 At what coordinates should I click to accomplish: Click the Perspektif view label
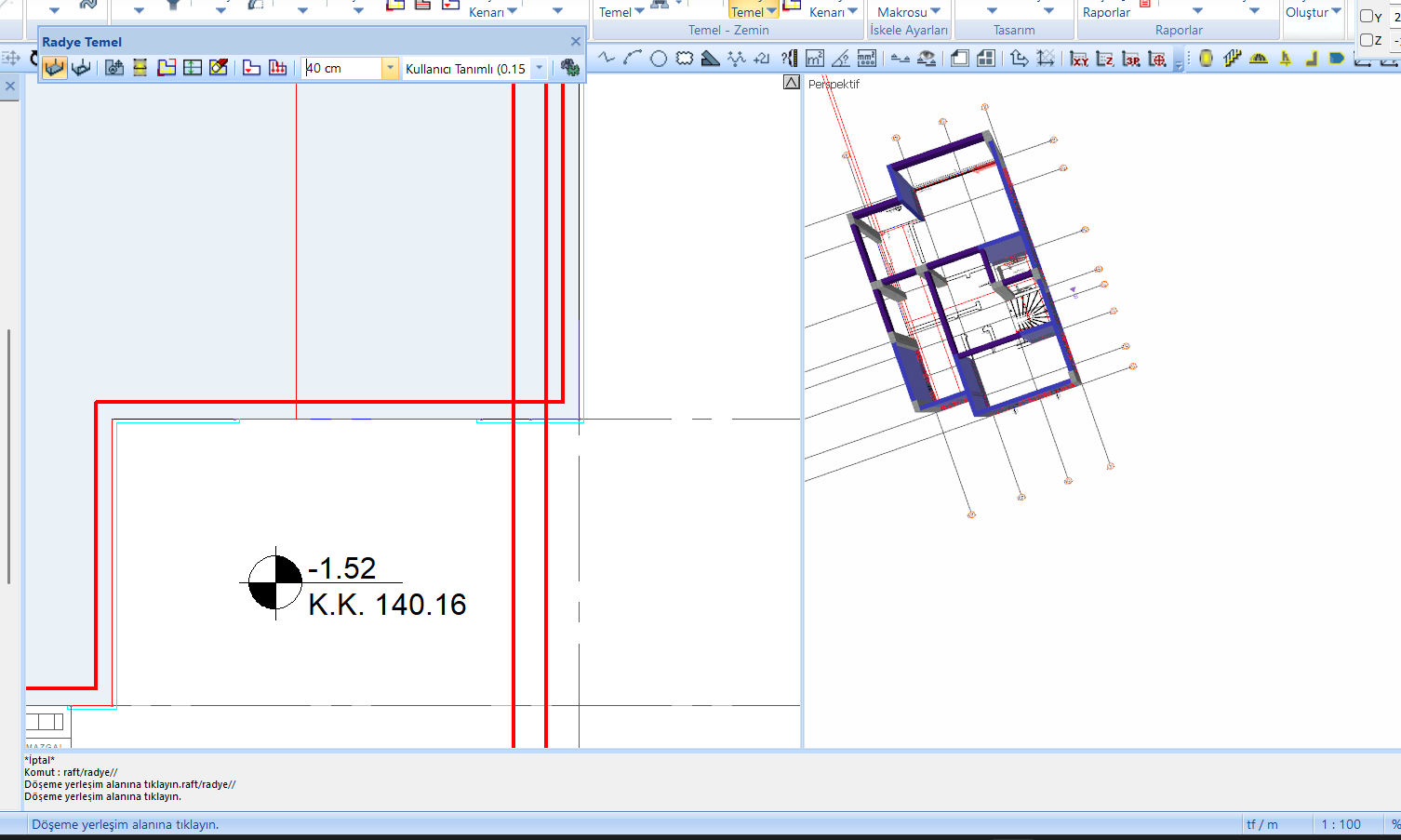pos(834,84)
